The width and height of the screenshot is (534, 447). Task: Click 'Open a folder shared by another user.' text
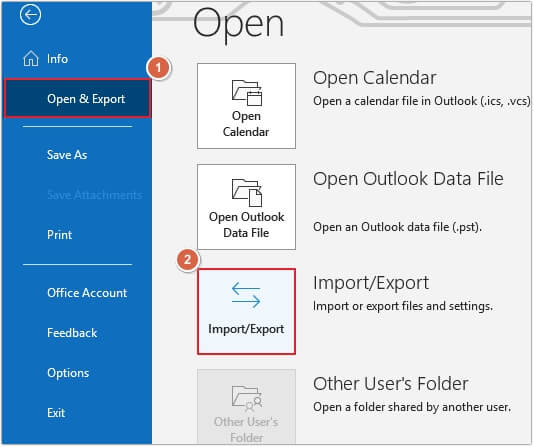click(x=412, y=407)
